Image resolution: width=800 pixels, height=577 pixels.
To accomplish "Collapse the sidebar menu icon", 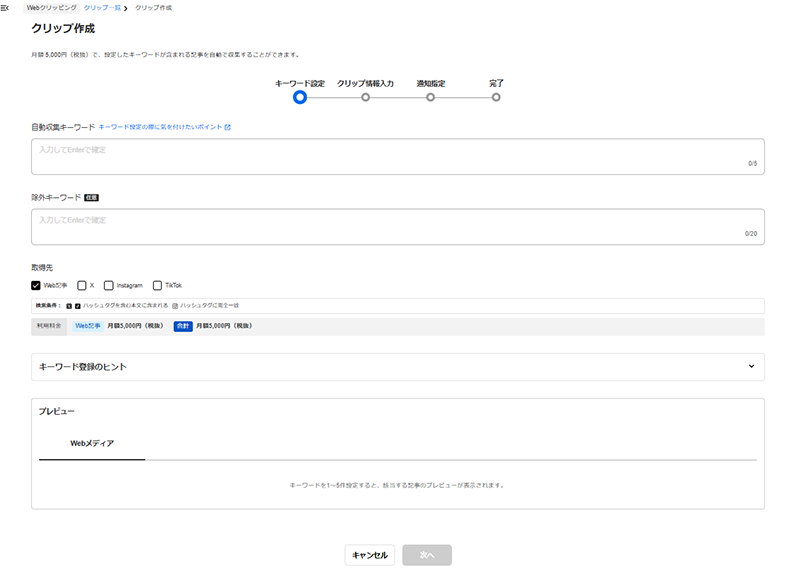I will [5, 8].
